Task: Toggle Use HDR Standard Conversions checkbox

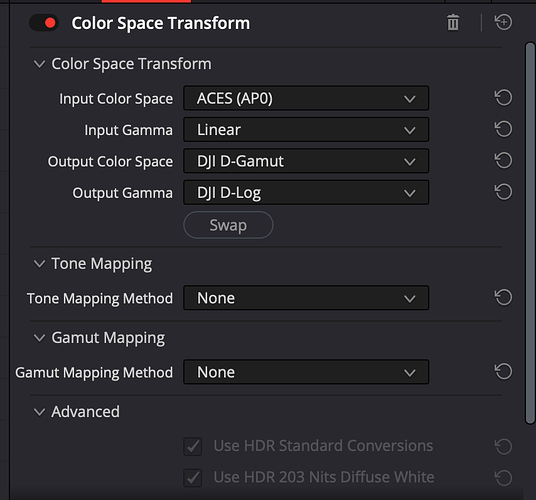Action: pyautogui.click(x=193, y=446)
